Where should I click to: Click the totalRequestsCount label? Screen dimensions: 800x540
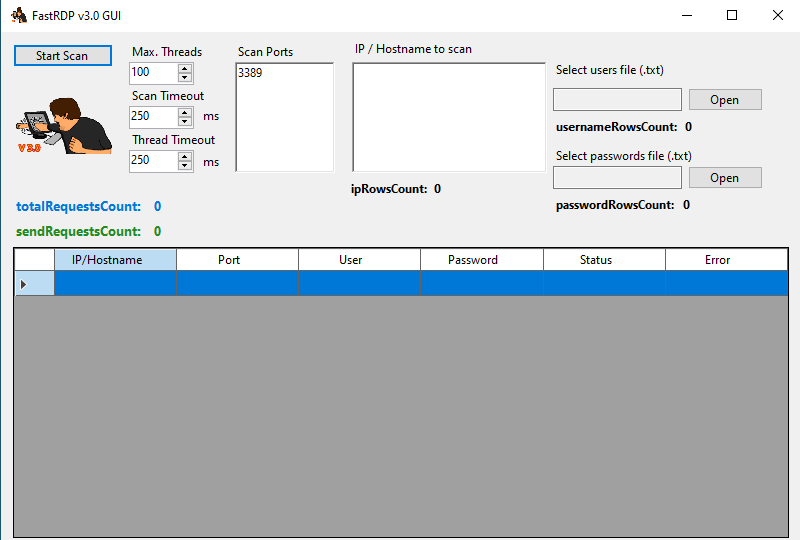tap(79, 206)
